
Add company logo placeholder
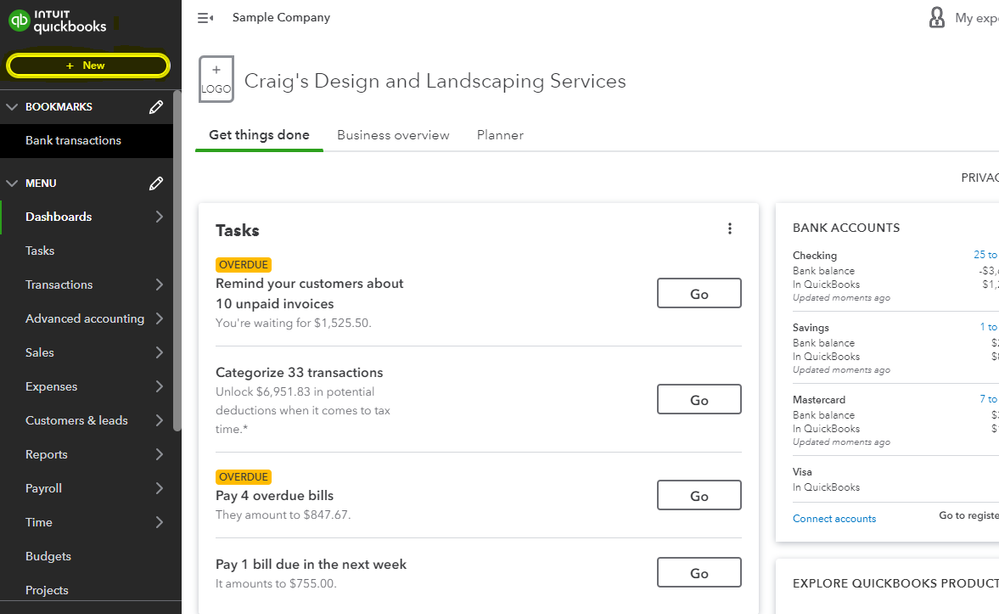pyautogui.click(x=216, y=79)
